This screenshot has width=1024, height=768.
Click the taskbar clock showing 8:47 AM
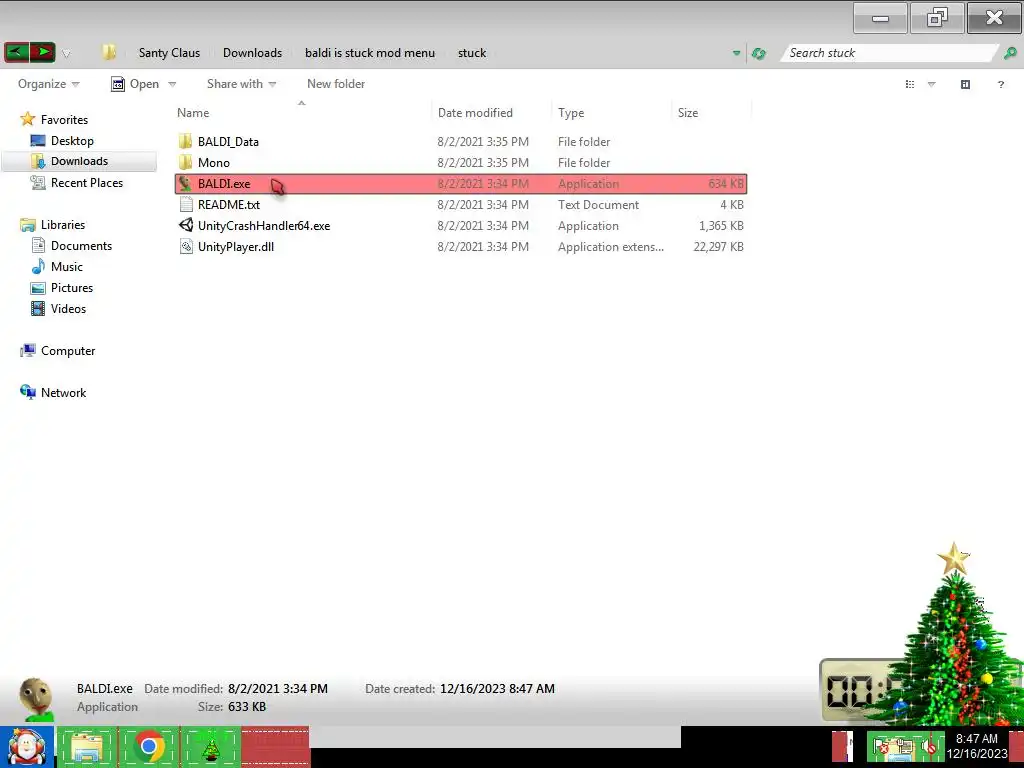coord(977,746)
